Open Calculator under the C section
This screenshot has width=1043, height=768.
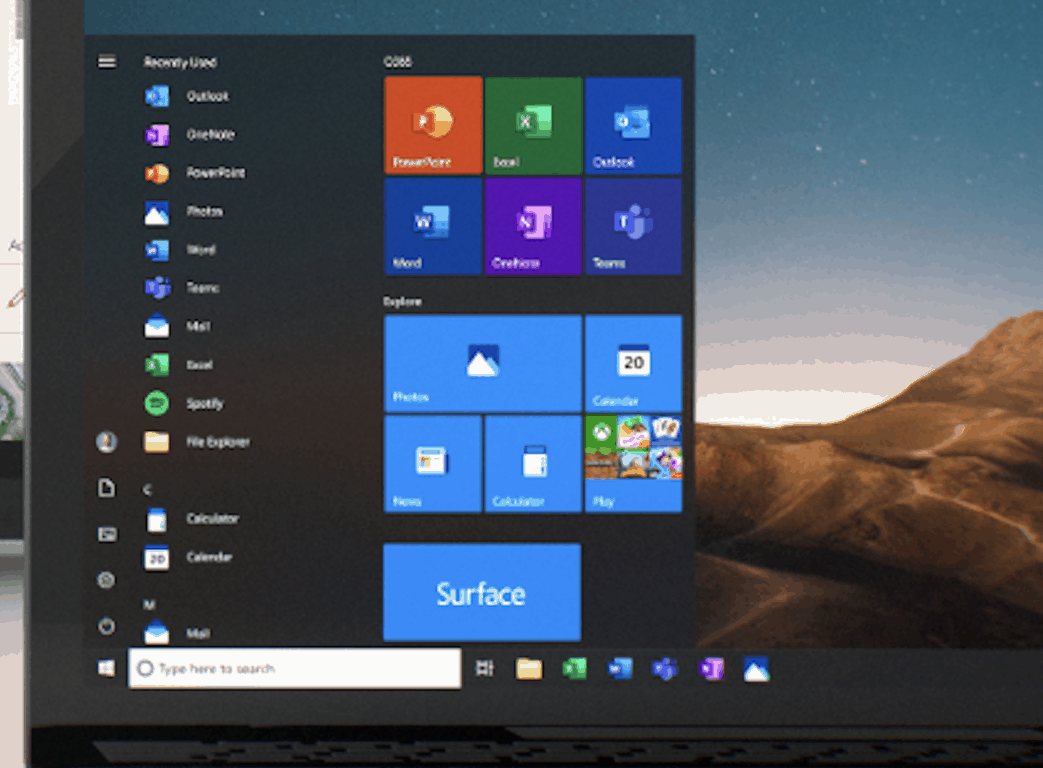pos(192,519)
